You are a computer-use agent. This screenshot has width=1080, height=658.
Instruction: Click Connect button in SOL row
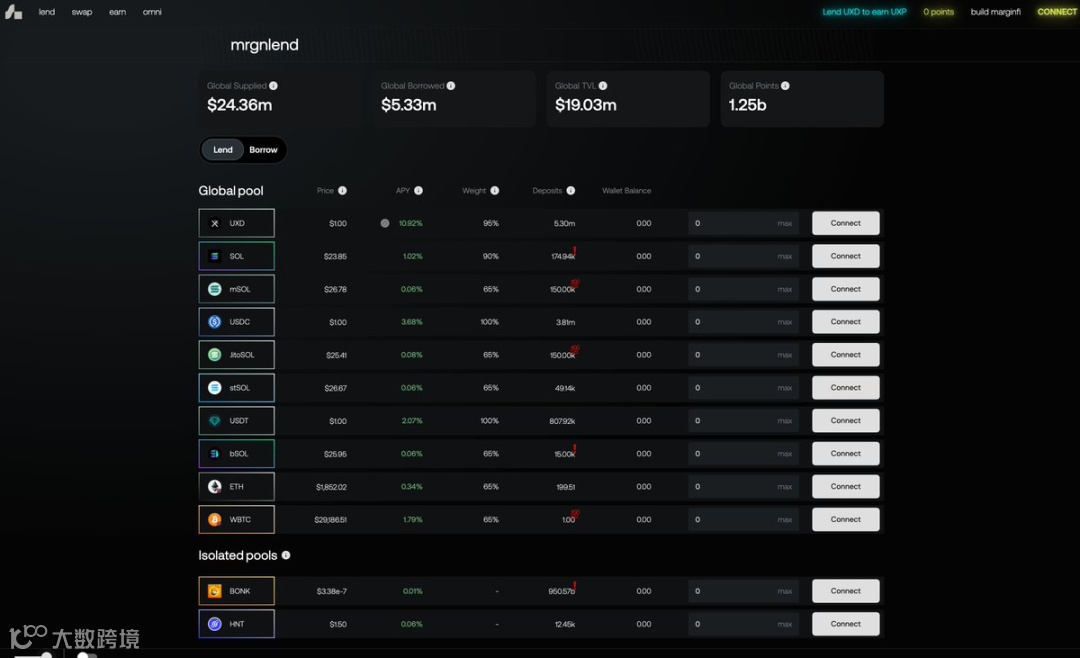point(846,256)
